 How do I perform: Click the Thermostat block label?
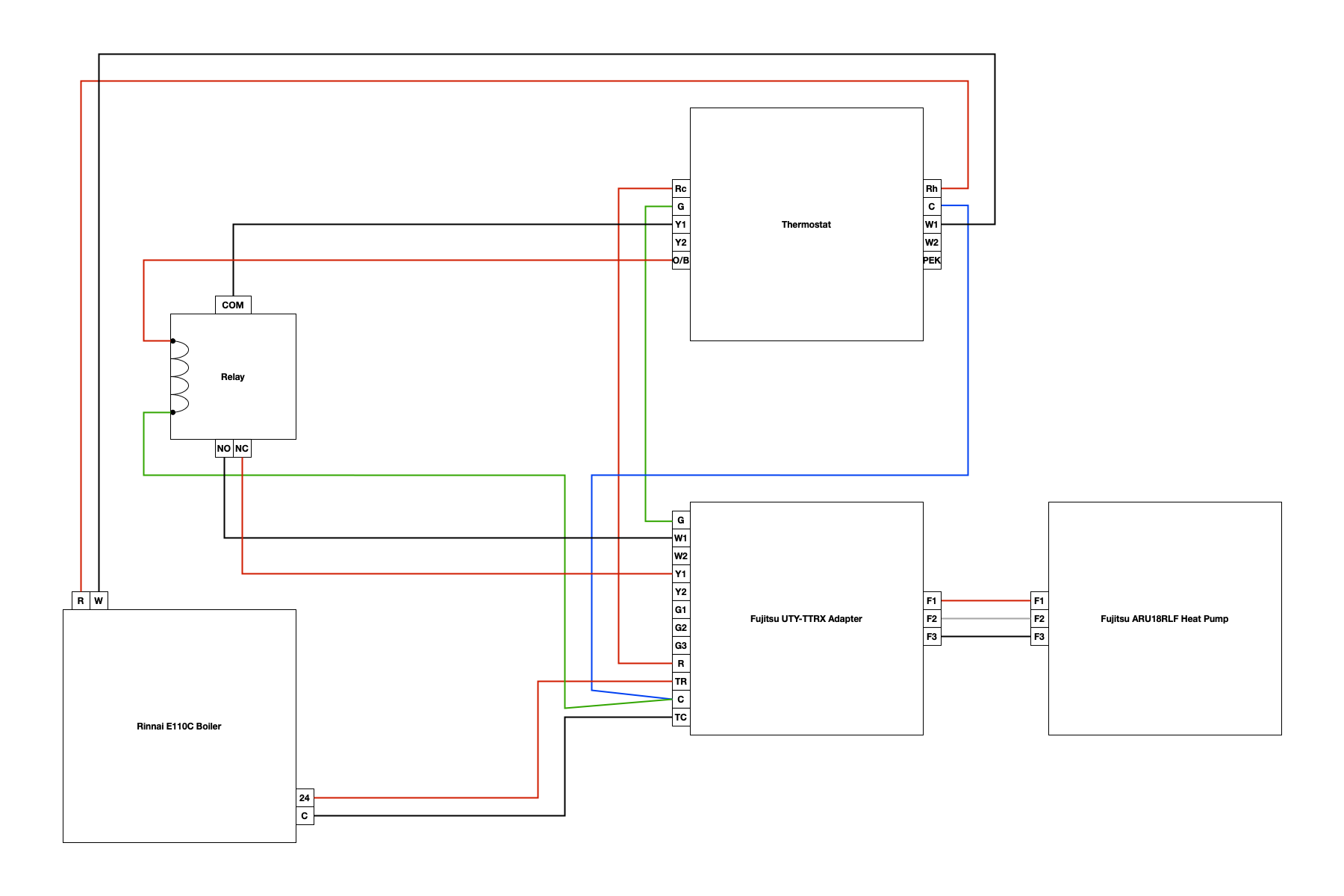806,225
